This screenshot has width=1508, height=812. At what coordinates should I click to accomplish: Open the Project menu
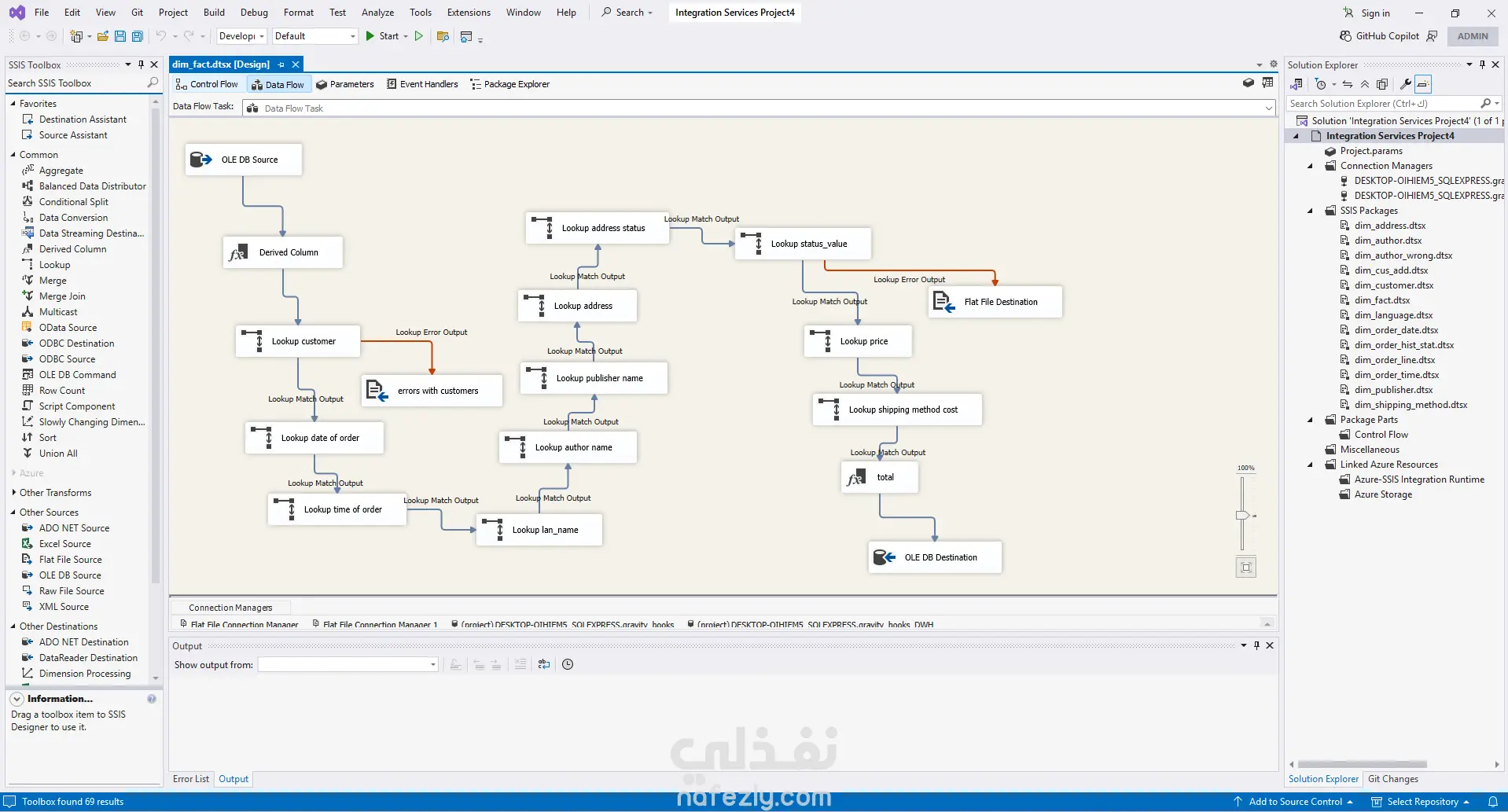click(x=173, y=13)
